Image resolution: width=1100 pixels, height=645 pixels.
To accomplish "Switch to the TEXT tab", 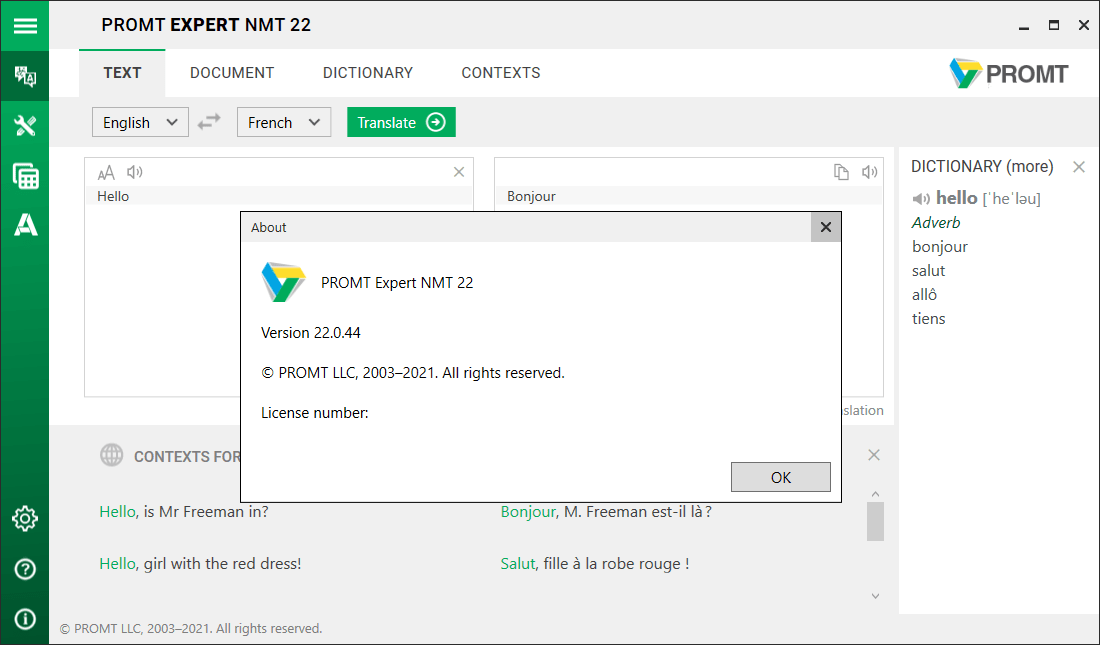I will click(x=122, y=73).
